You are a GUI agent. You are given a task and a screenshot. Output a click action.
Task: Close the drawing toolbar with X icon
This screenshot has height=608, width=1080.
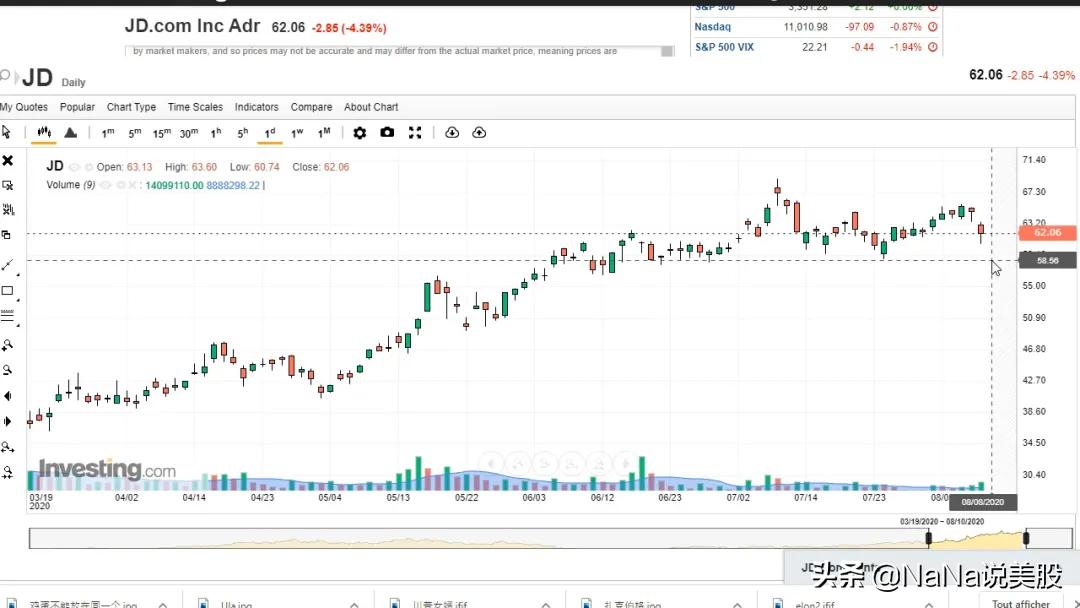[x=8, y=160]
